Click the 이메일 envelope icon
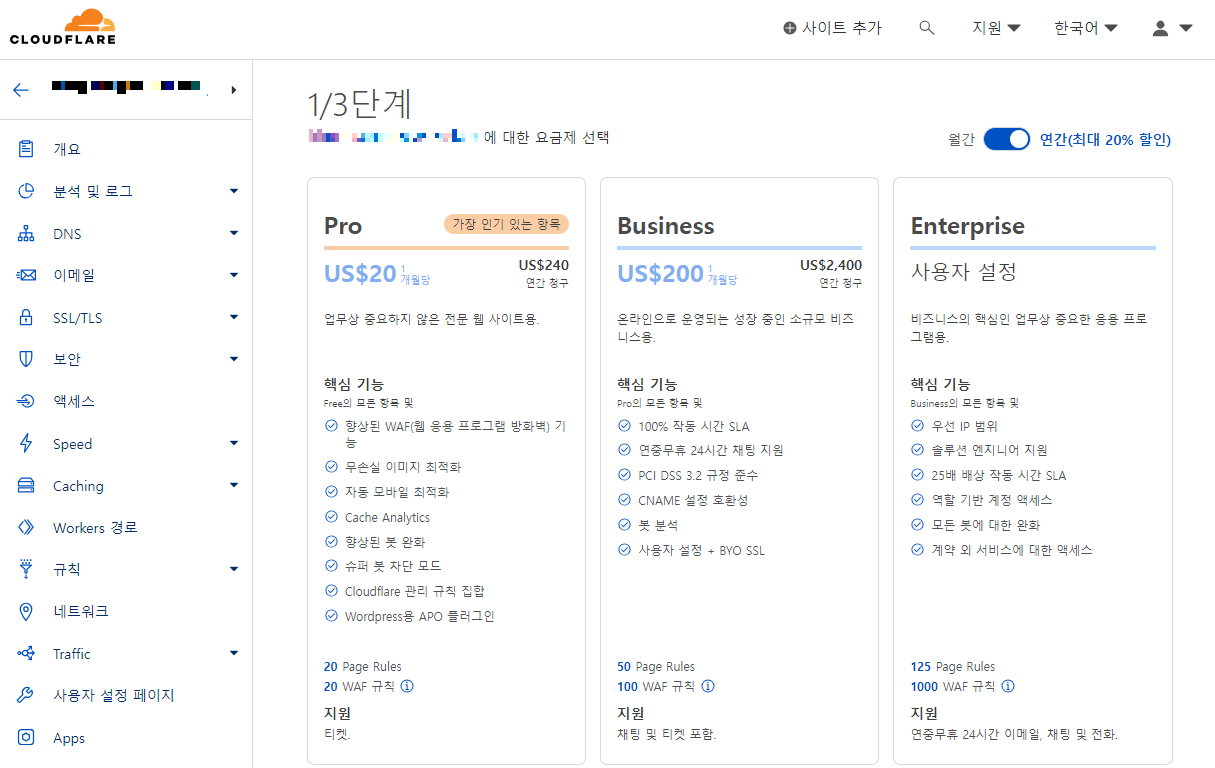The width and height of the screenshot is (1215, 768). coord(27,275)
